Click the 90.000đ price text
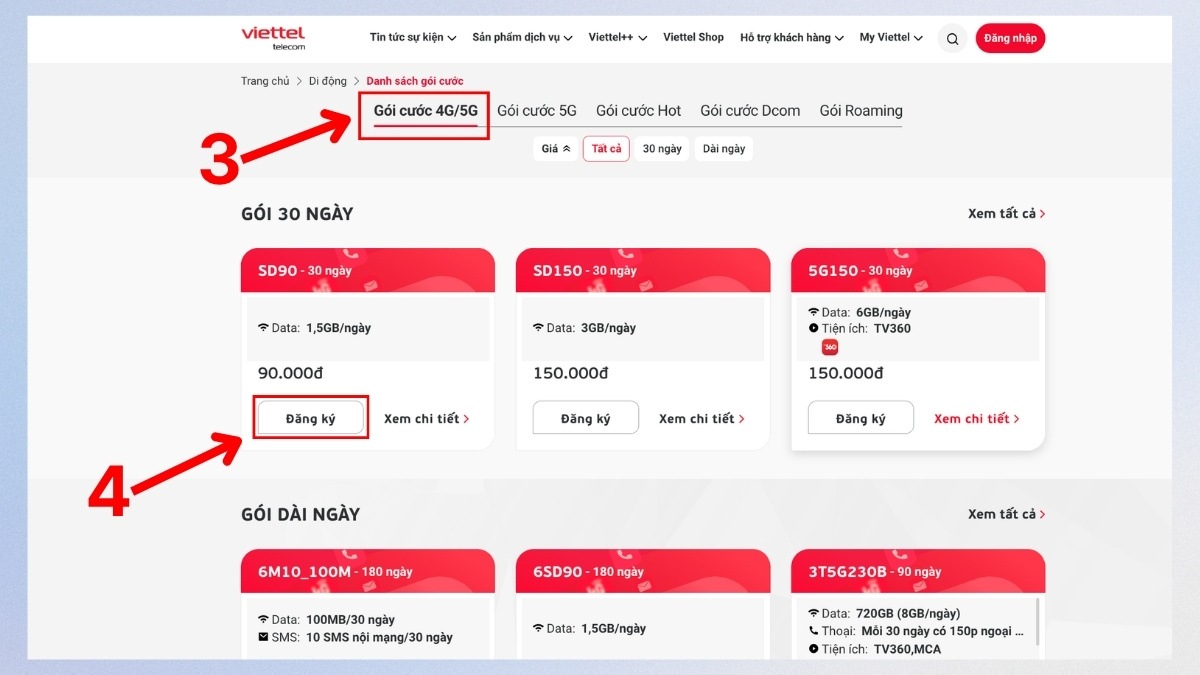 pos(290,373)
